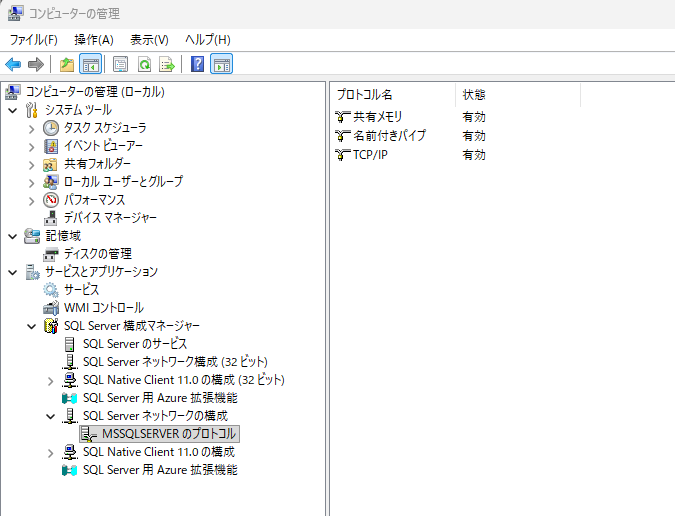
Task: Select TCP/IP protocol in the list
Action: tap(369, 155)
